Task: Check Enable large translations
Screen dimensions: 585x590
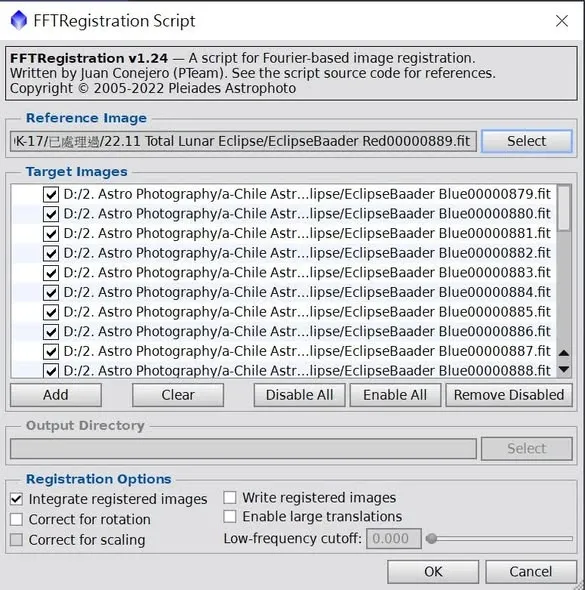Action: (230, 516)
